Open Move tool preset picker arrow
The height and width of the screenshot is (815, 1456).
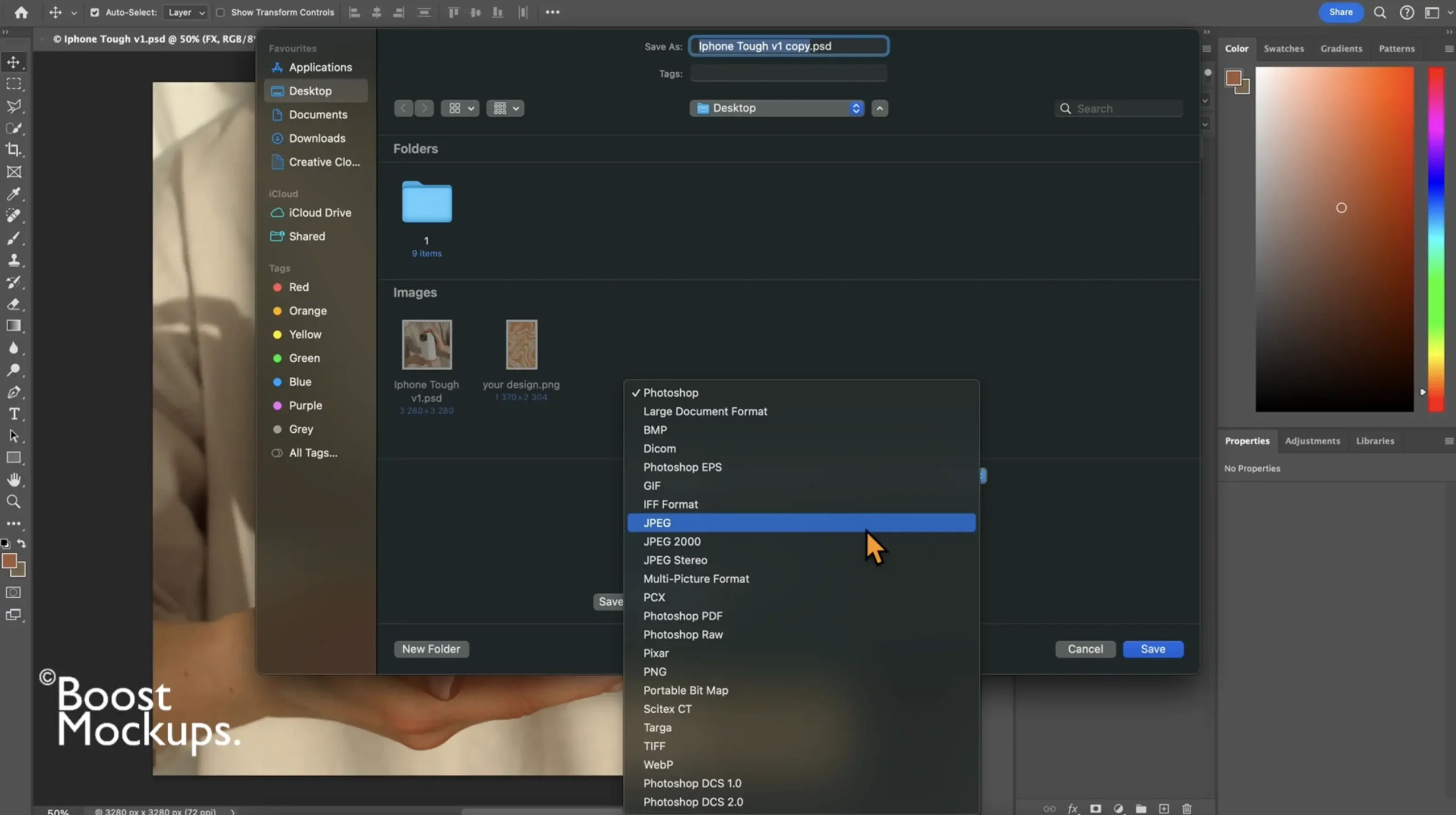(73, 13)
